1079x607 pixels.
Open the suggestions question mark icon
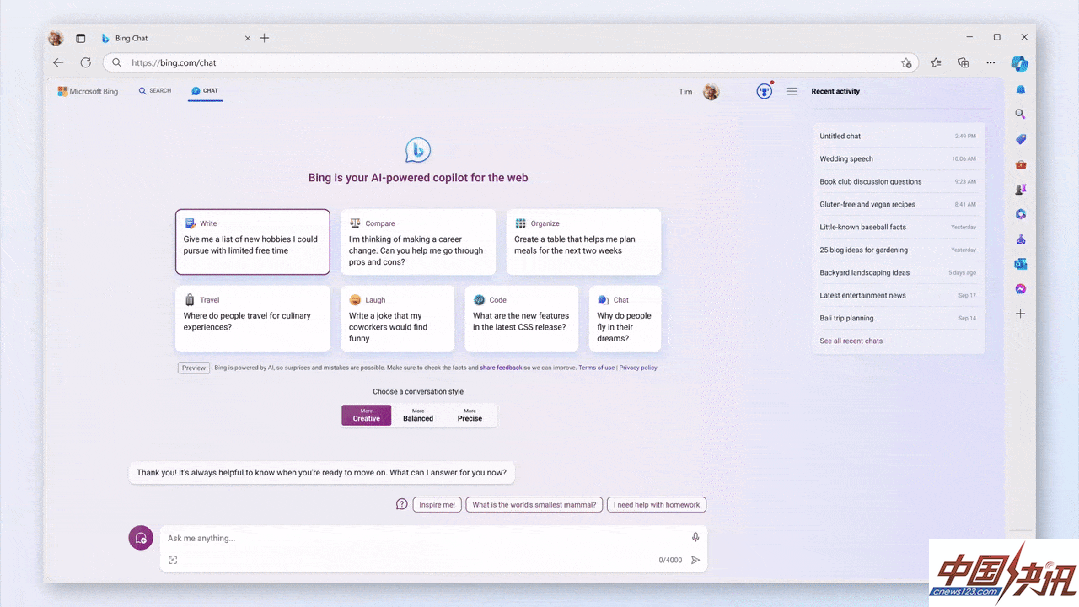(x=402, y=504)
